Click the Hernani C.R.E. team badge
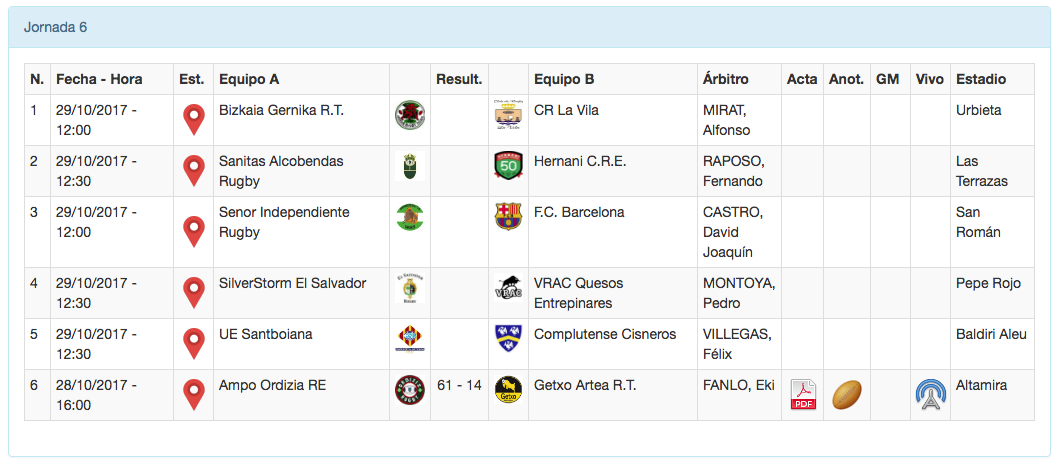 click(509, 166)
